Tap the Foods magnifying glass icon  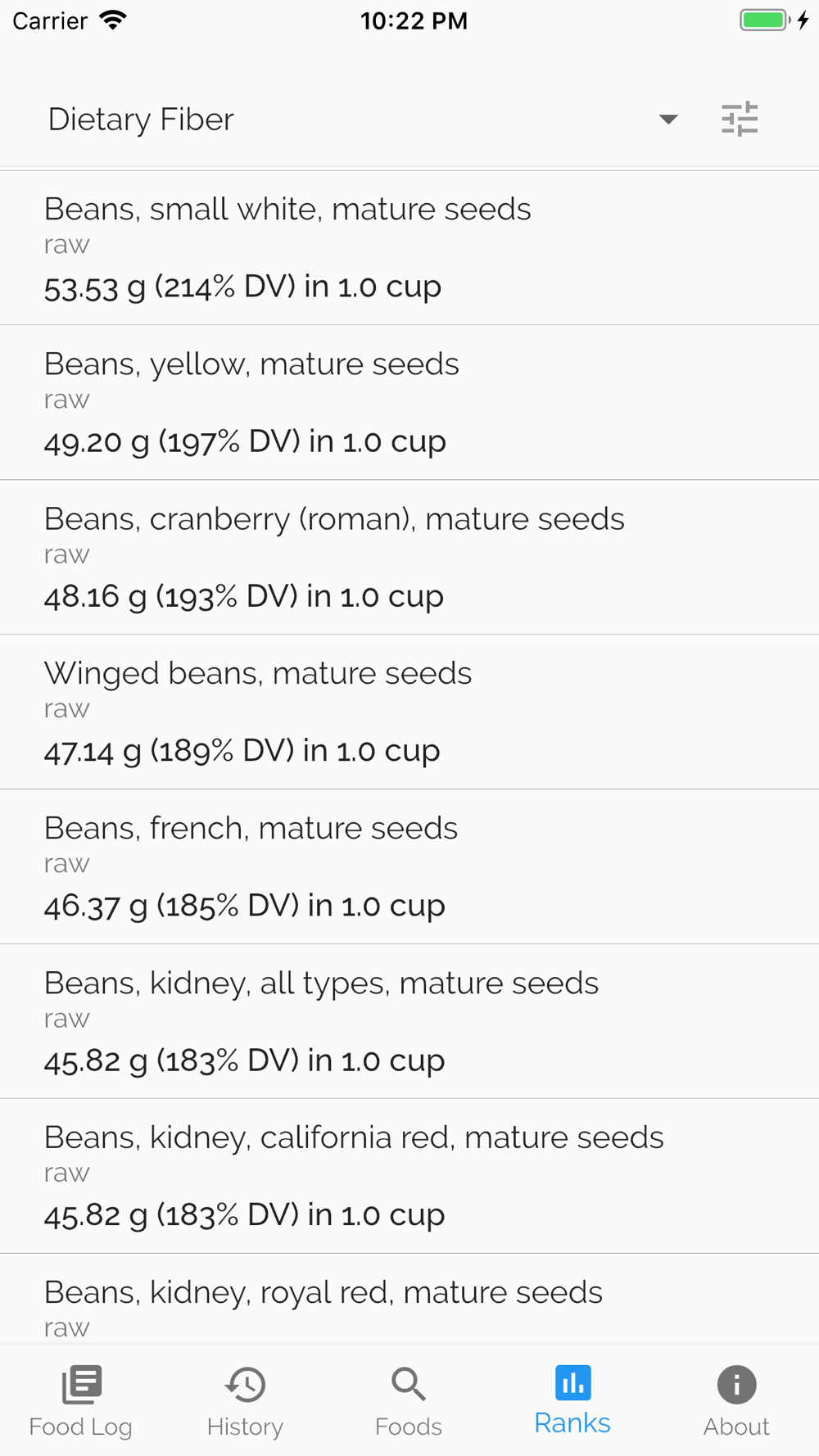tap(408, 1384)
